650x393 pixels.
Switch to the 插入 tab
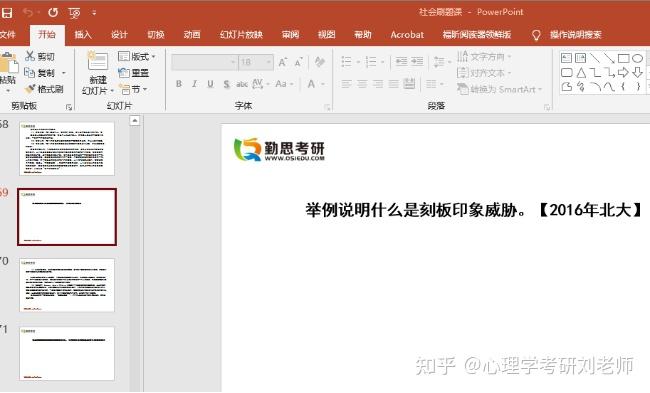pos(83,34)
